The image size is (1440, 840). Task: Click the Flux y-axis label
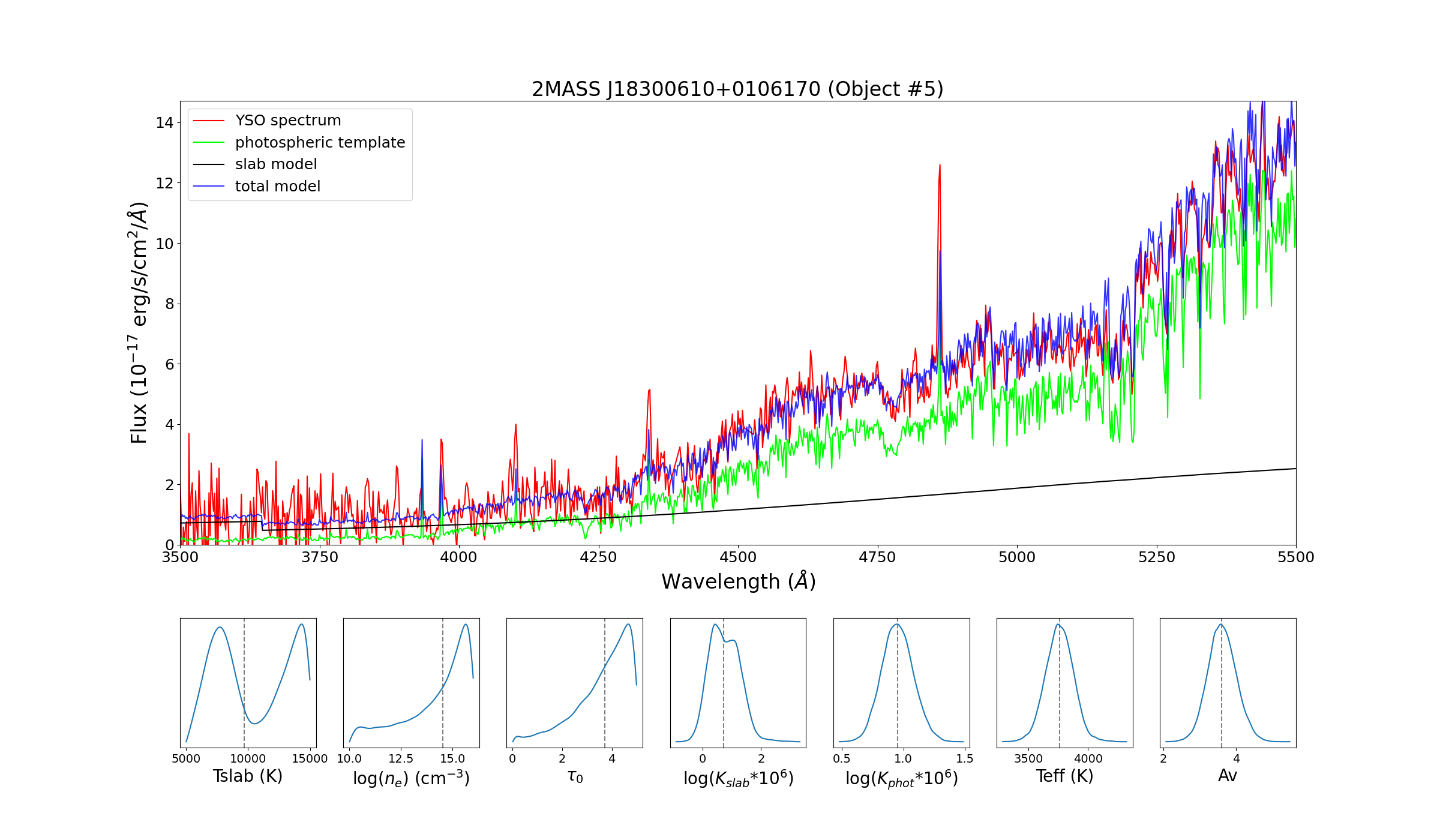[x=139, y=323]
